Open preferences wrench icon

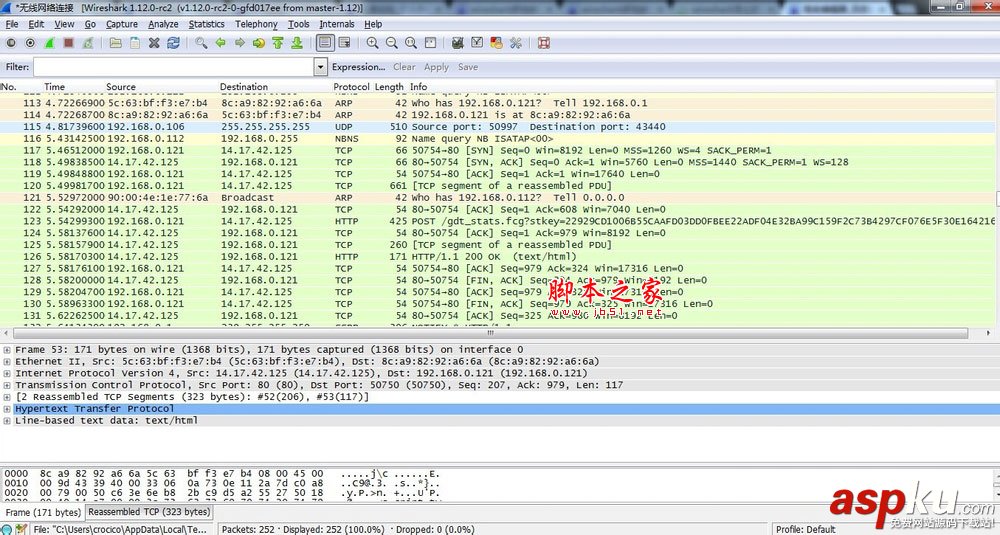515,43
